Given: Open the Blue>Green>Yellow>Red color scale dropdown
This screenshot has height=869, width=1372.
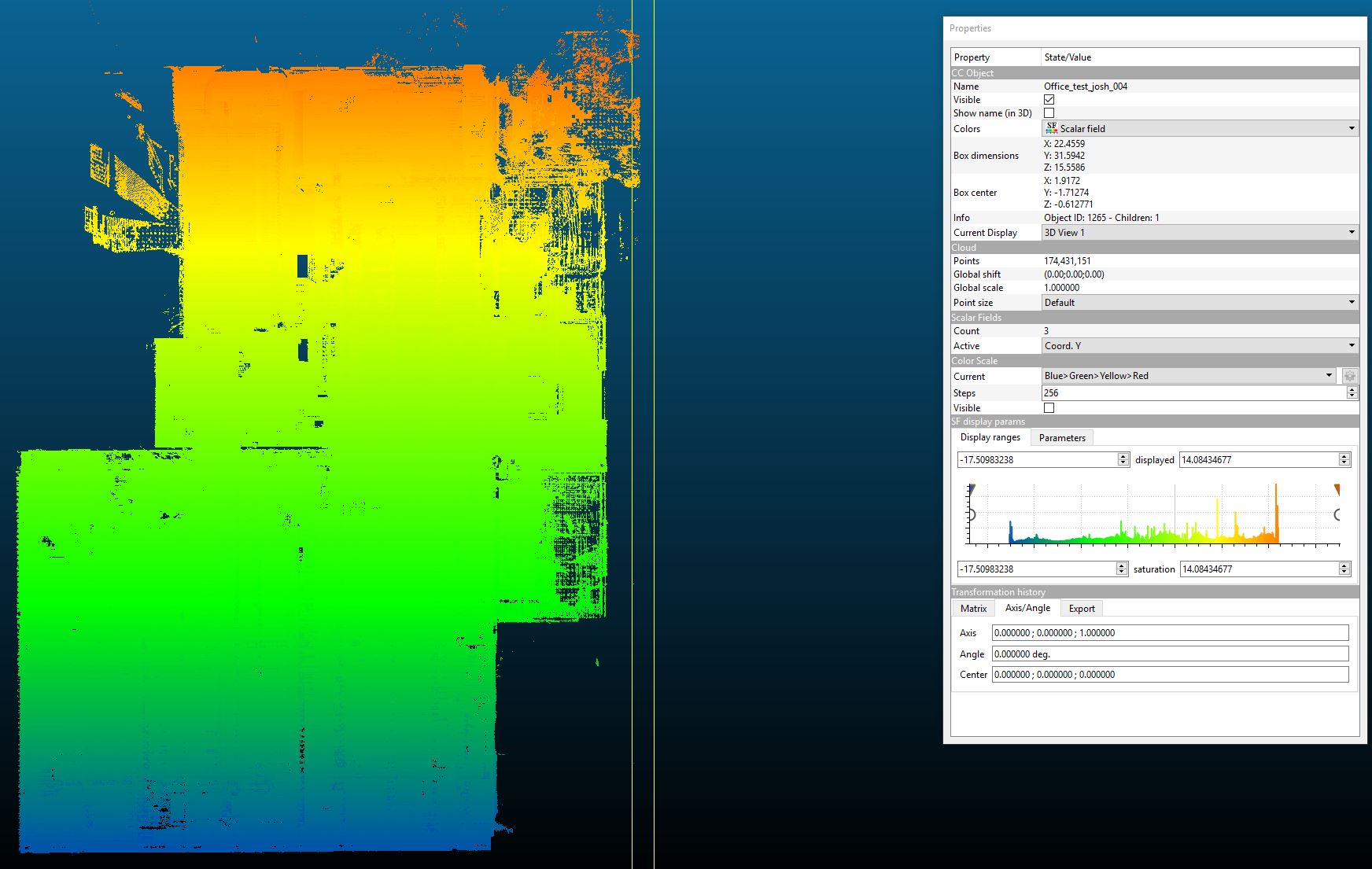Looking at the screenshot, I should [1188, 376].
